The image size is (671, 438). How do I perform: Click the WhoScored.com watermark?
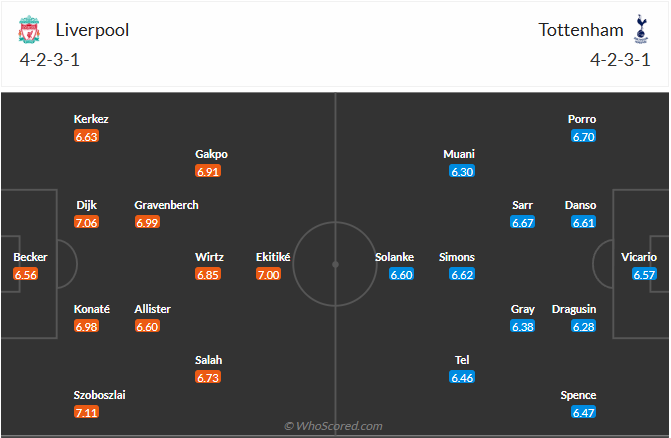[335, 426]
